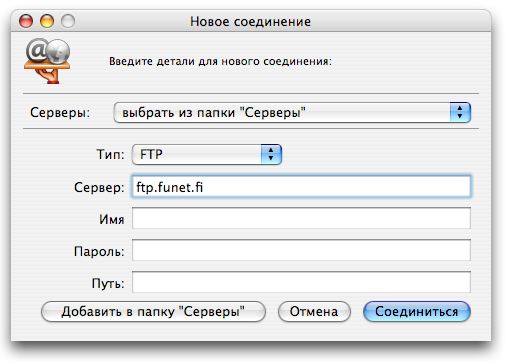Click the Серверы: label
The height and width of the screenshot is (362, 509).
60,112
